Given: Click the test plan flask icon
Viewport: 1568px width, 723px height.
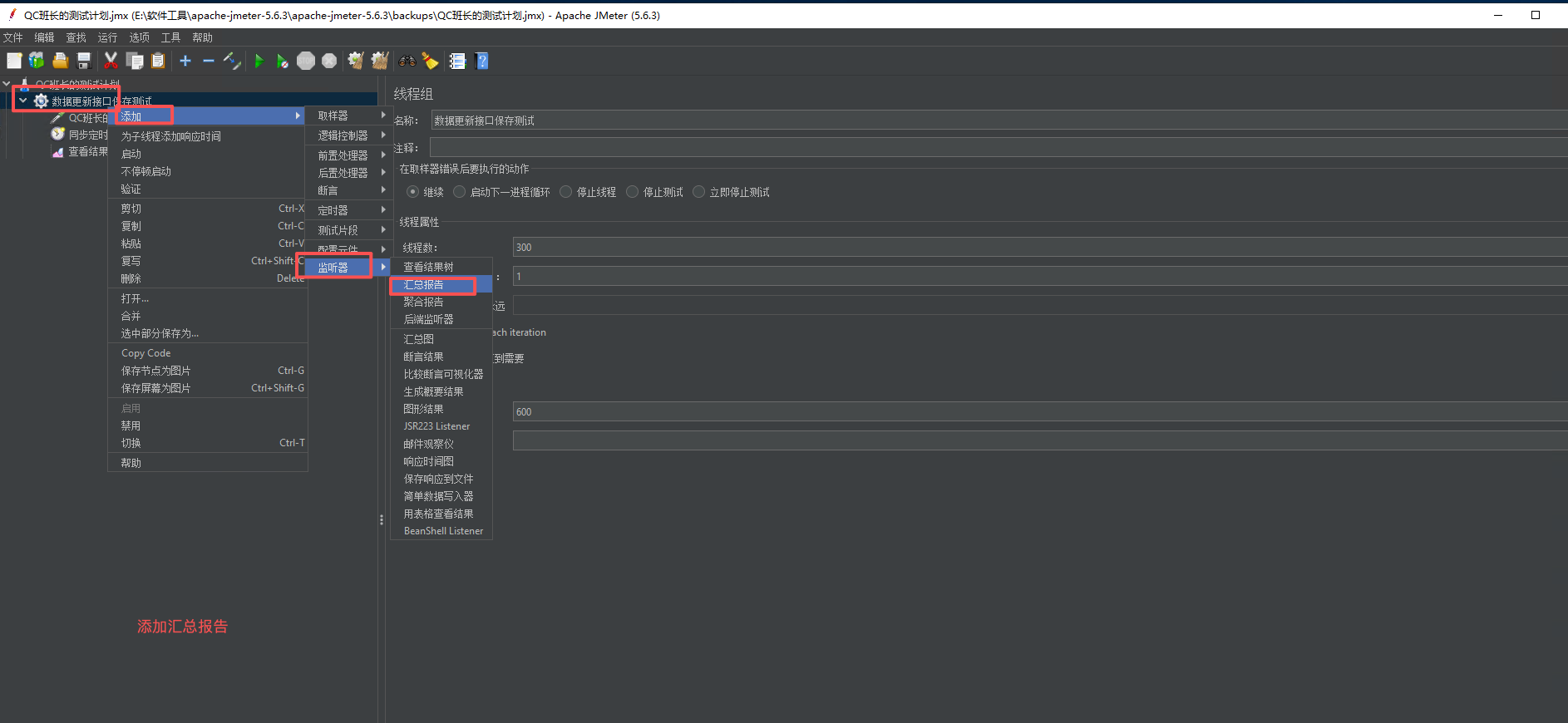Looking at the screenshot, I should point(25,84).
